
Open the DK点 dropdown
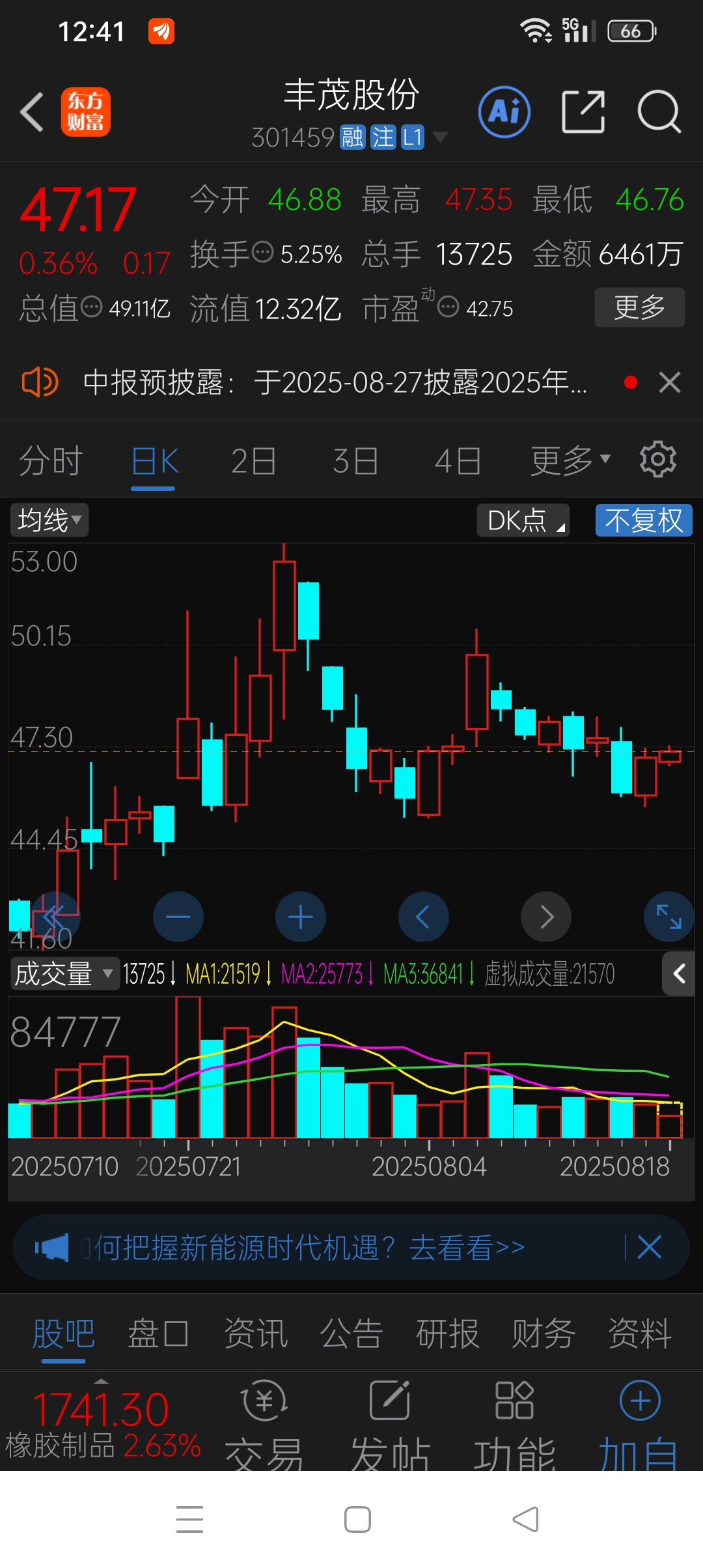coord(523,520)
